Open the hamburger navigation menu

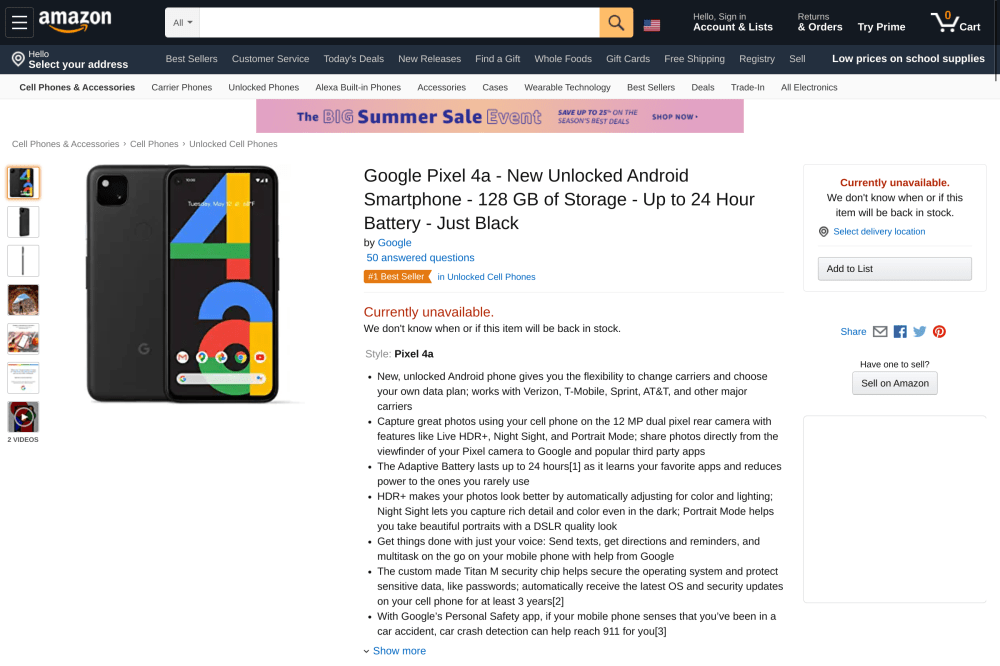[x=20, y=22]
